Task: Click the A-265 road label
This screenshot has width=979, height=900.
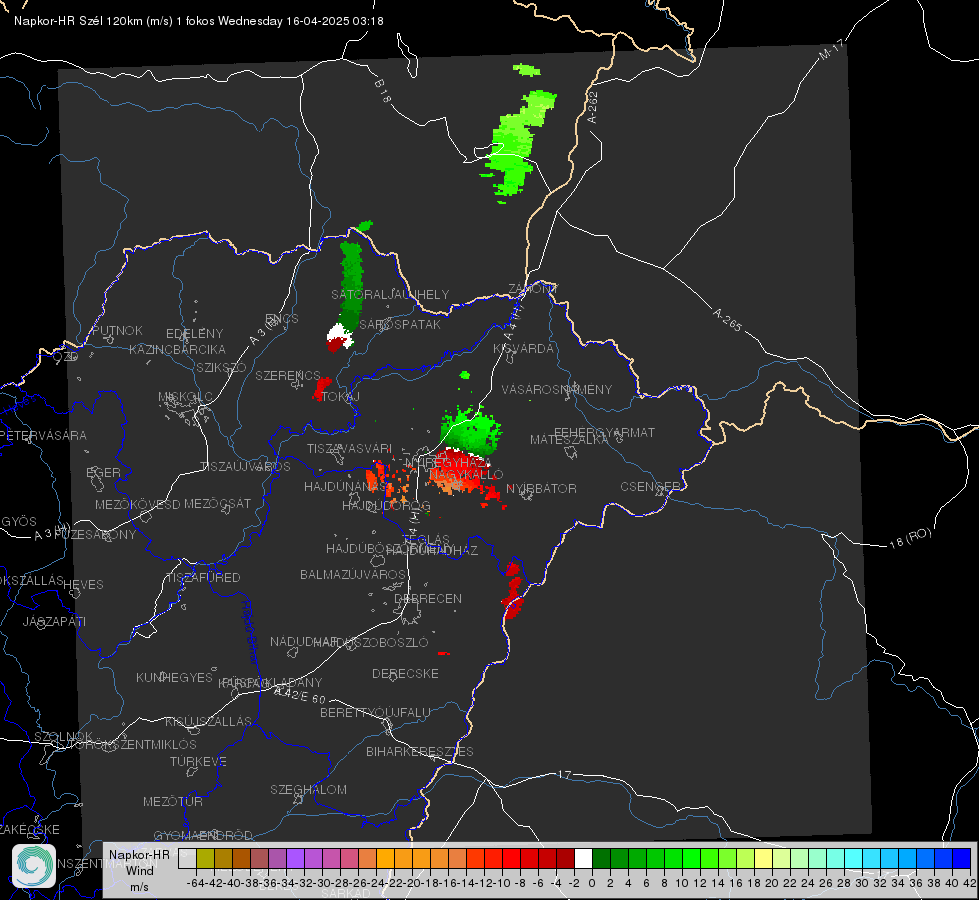Action: tap(727, 320)
